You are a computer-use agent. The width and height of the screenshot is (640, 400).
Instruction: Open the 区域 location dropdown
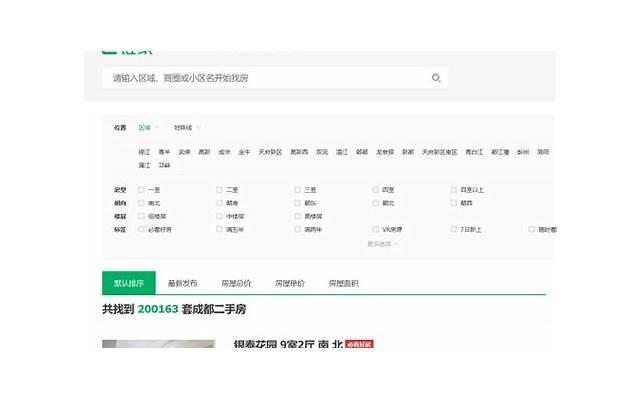[148, 128]
